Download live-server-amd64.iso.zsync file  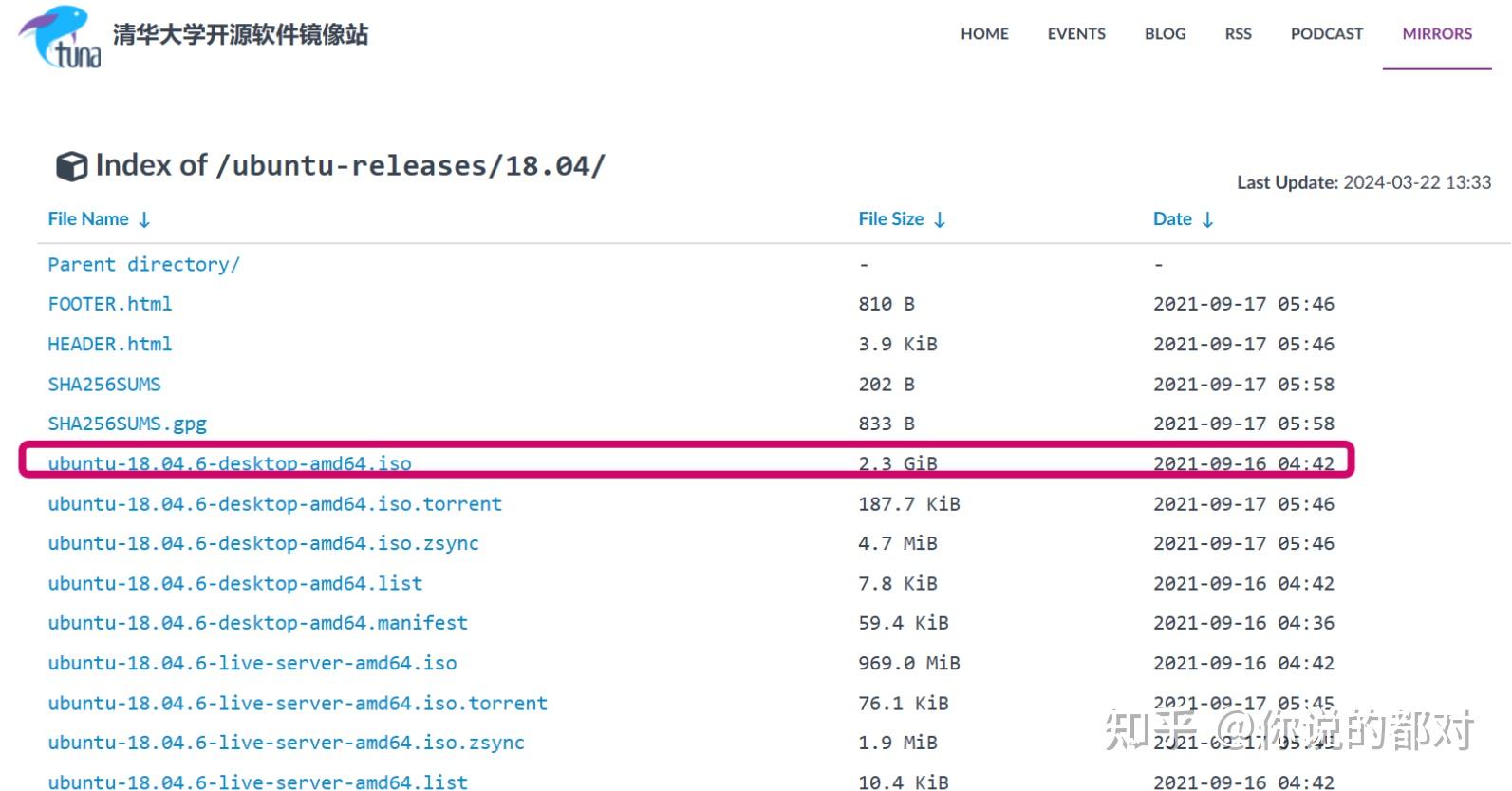point(286,743)
